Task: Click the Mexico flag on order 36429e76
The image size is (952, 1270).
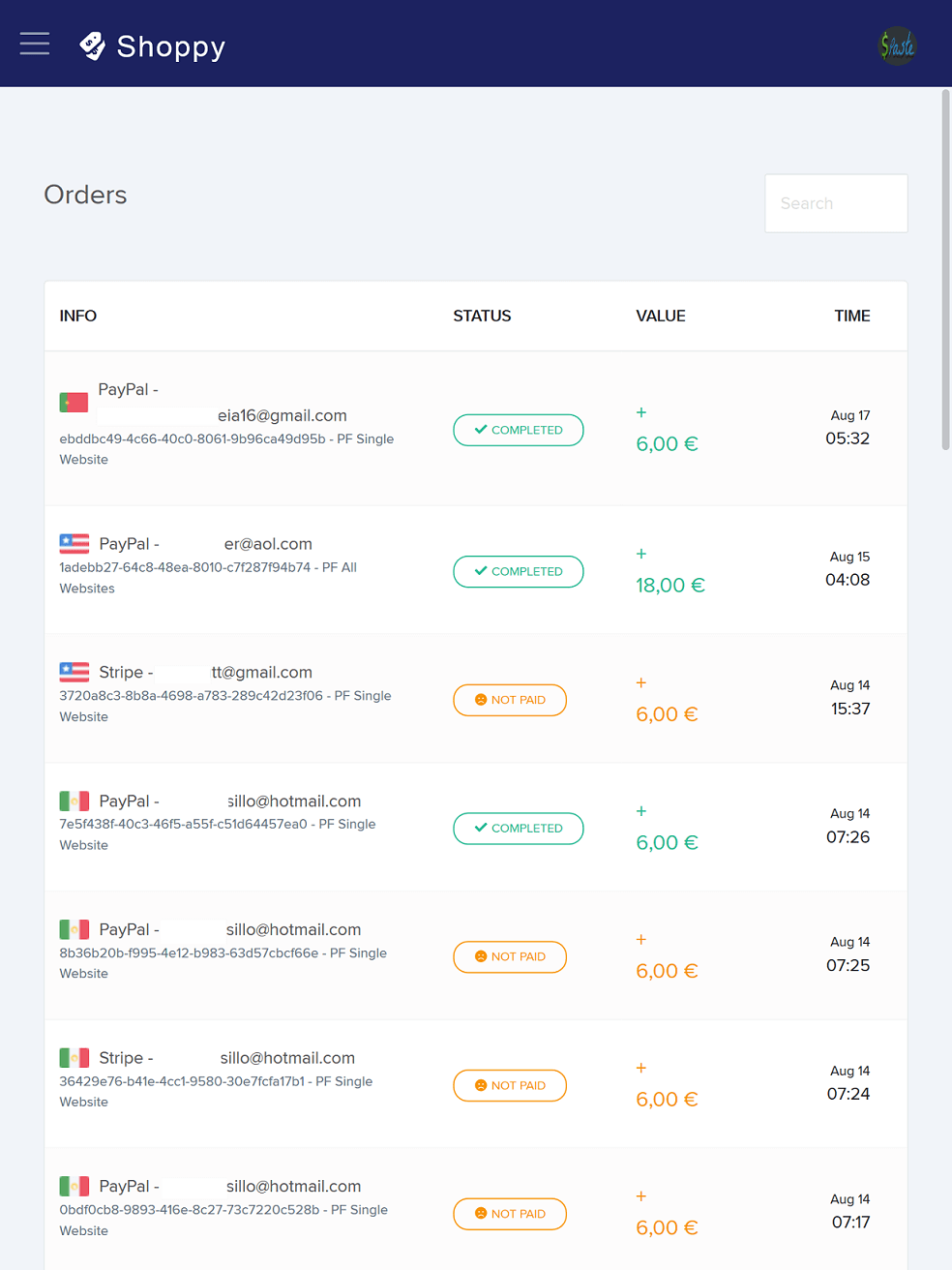Action: 74,1058
